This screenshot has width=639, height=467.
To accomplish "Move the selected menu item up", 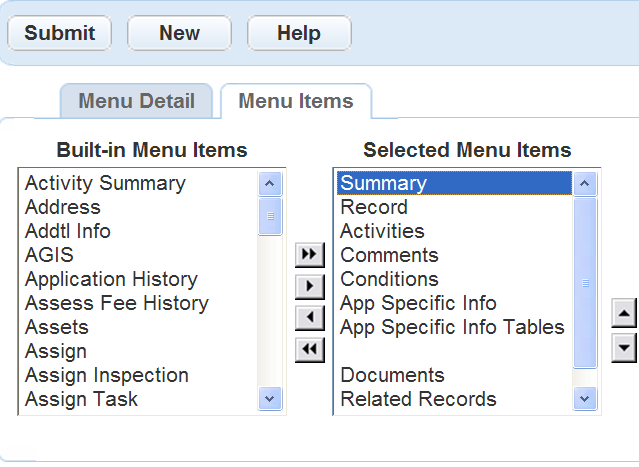I will 624,314.
